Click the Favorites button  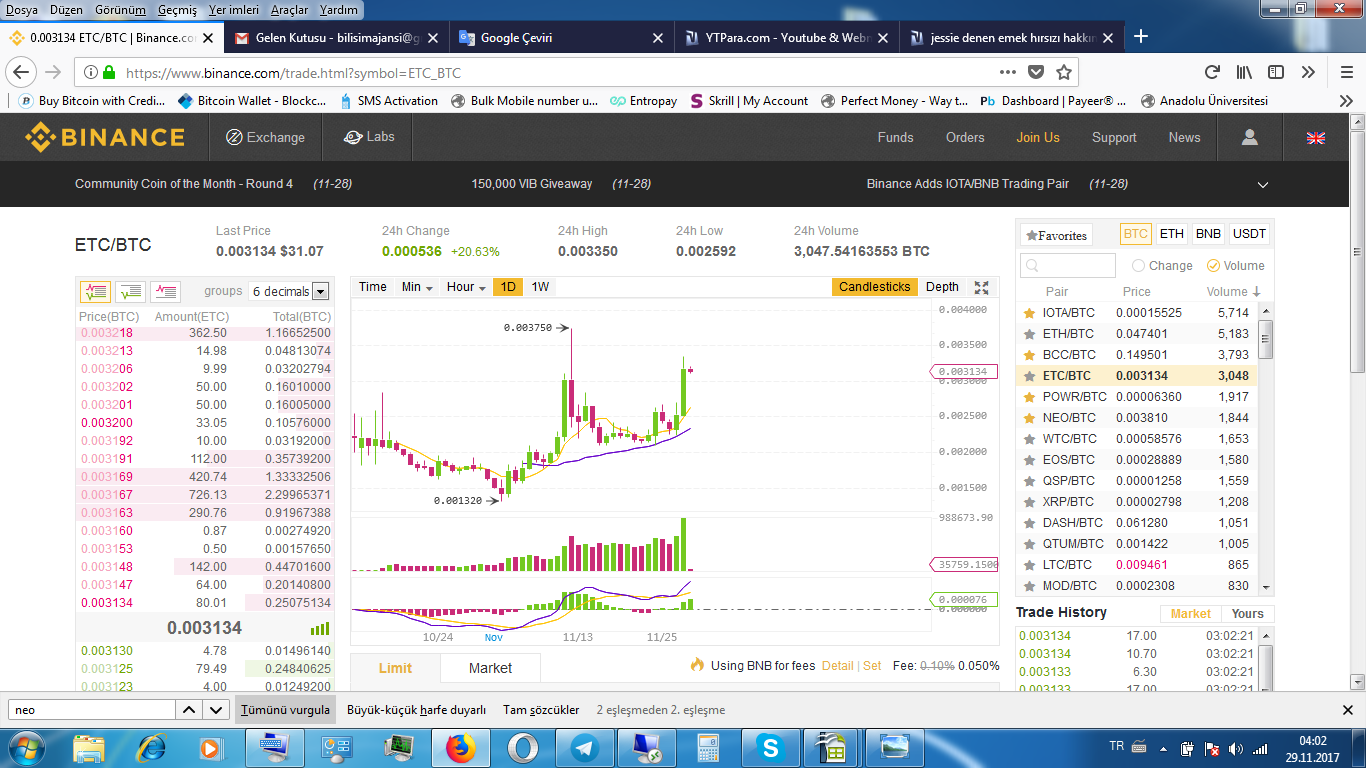[x=1055, y=236]
